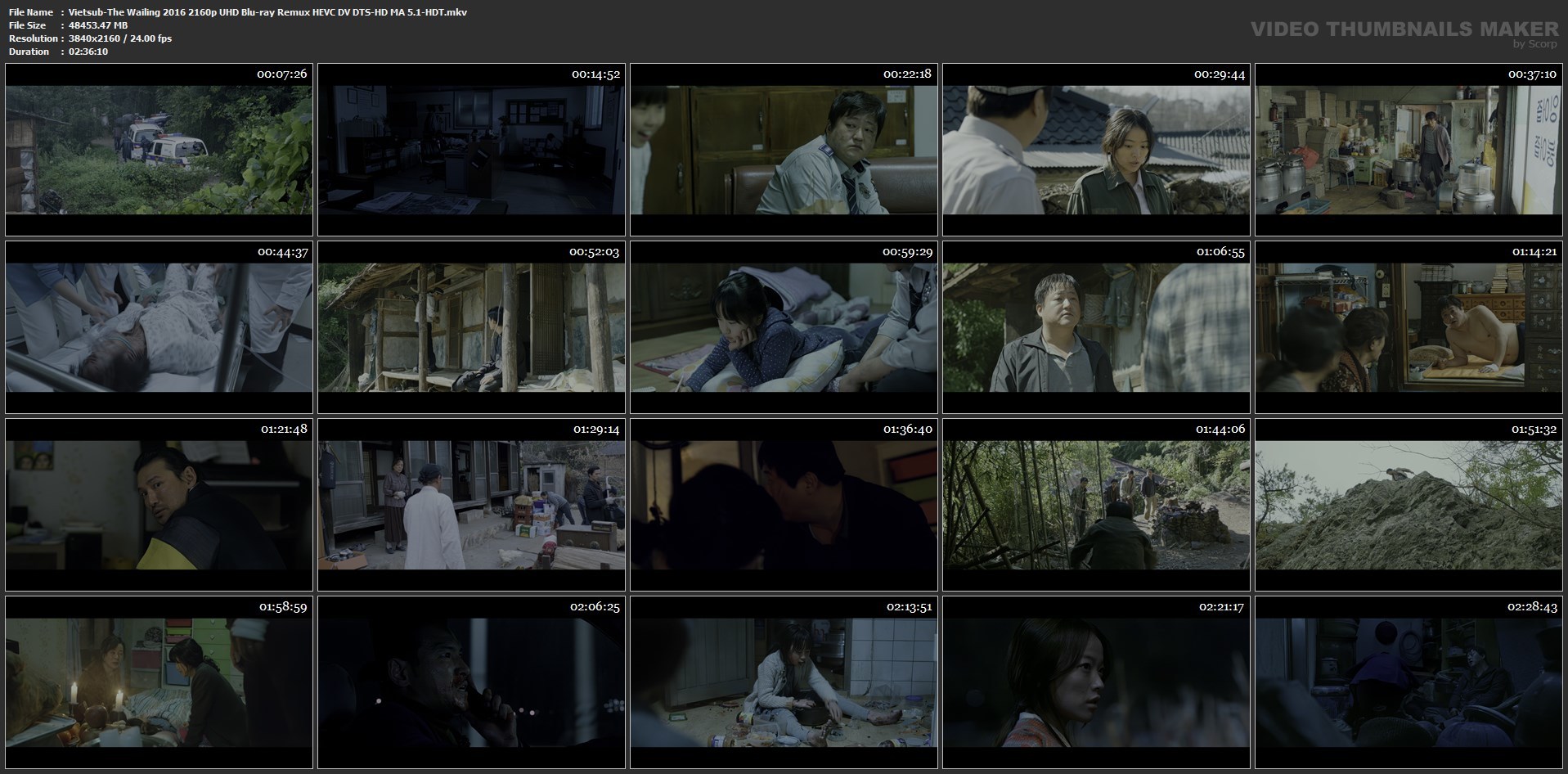The image size is (1568, 774).
Task: Select the thumbnail at 00:37:10
Action: tap(1409, 150)
